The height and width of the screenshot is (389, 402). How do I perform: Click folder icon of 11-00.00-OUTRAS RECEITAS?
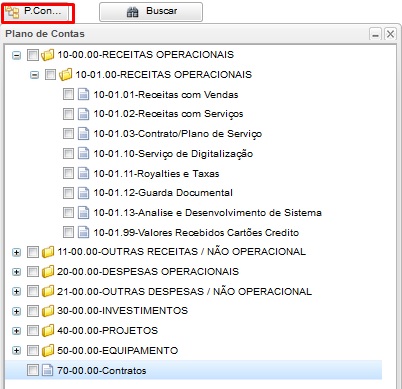(x=48, y=252)
